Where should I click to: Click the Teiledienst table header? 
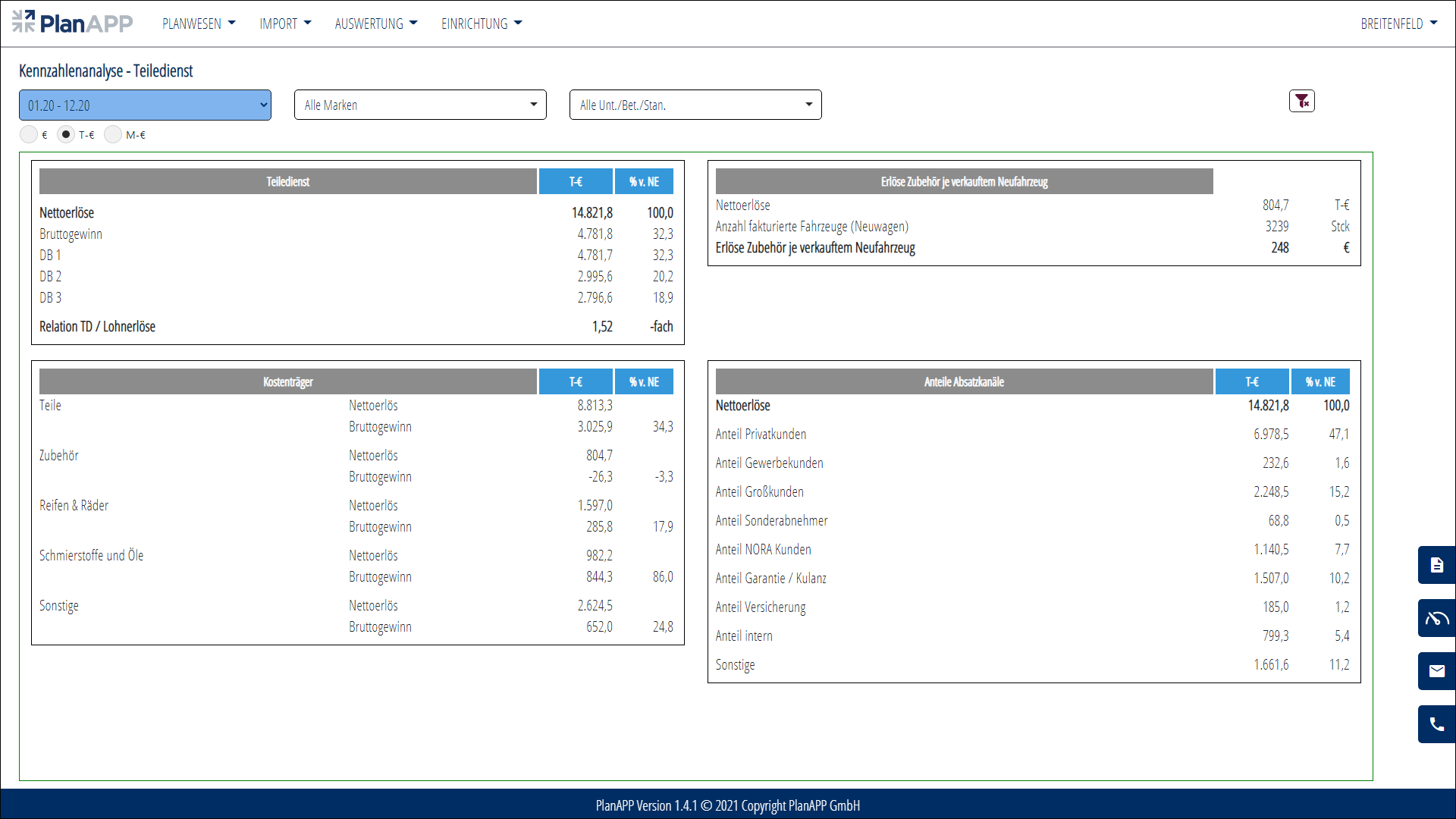288,182
